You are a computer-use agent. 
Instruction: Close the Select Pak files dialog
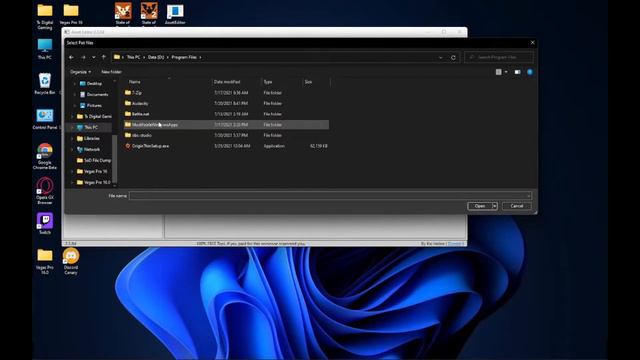532,42
